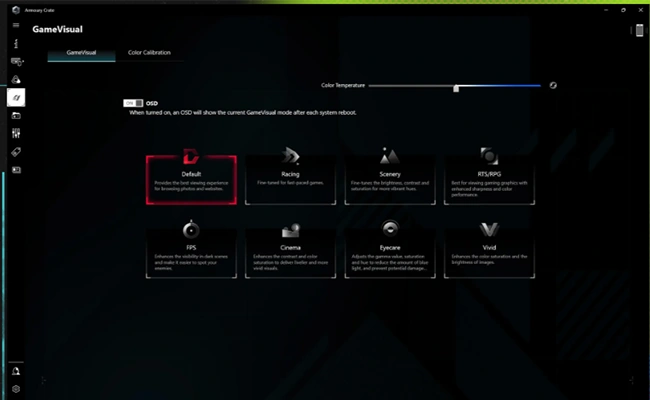Open the Featured deals tag icon
The height and width of the screenshot is (400, 650).
coord(16,152)
